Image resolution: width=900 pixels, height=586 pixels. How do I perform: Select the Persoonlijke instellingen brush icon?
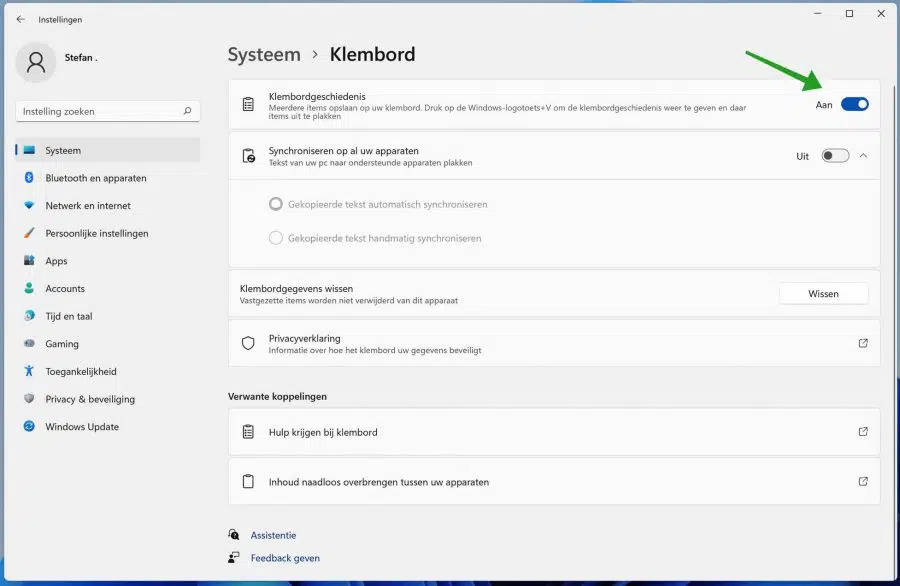pos(29,232)
